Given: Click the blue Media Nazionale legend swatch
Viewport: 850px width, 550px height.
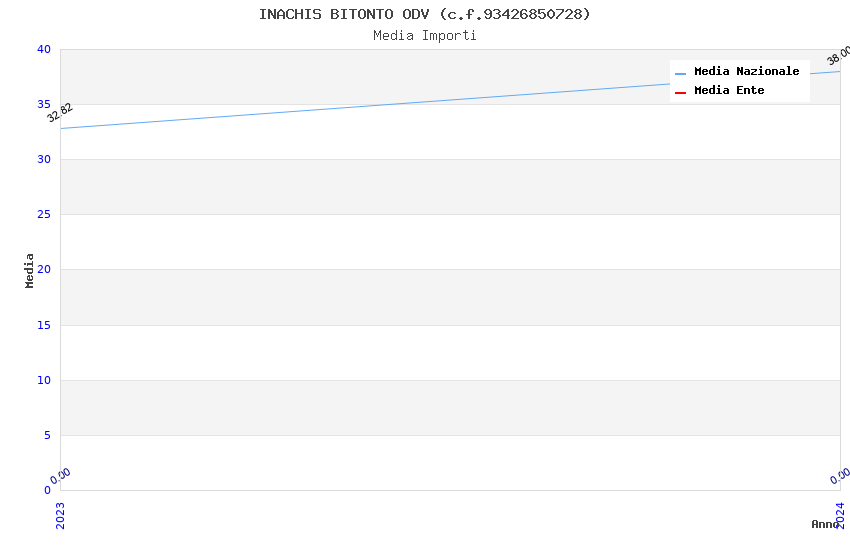Looking at the screenshot, I should point(681,73).
